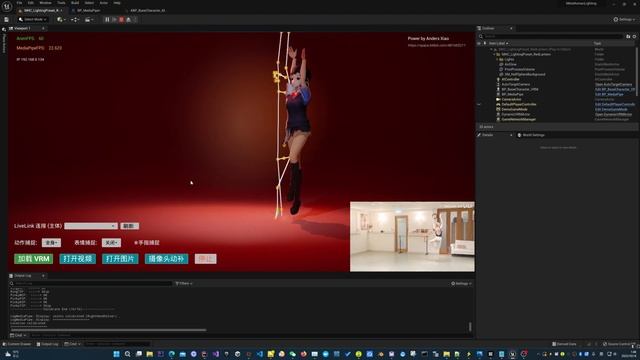Click the Eject icon beside the stop button
The width and height of the screenshot is (640, 360).
(128, 20)
